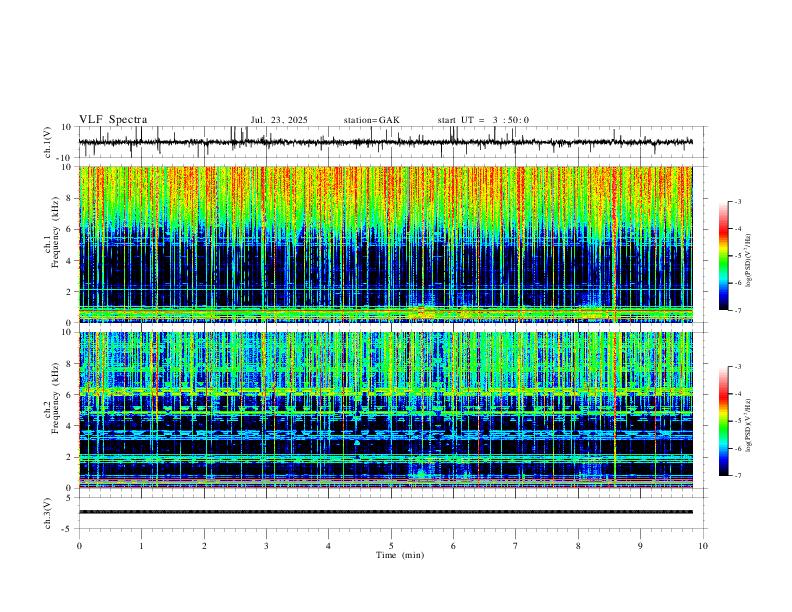Click time axis tick label '5'
Screen dimensions: 792x612
pos(391,546)
